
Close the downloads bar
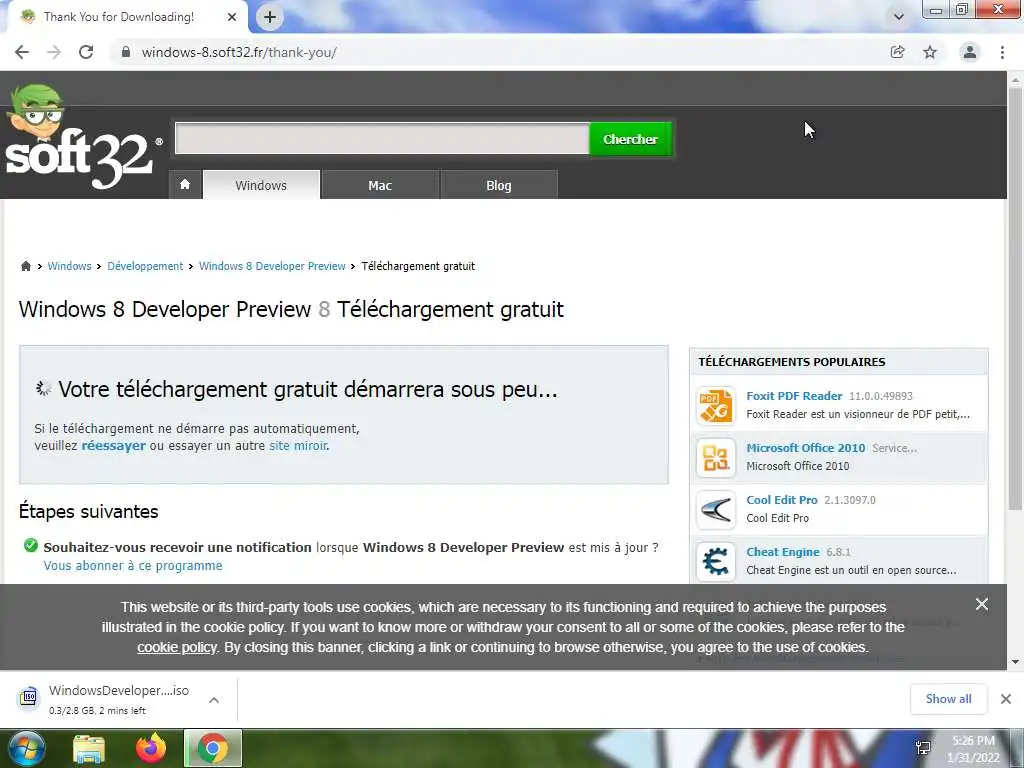(x=1006, y=699)
